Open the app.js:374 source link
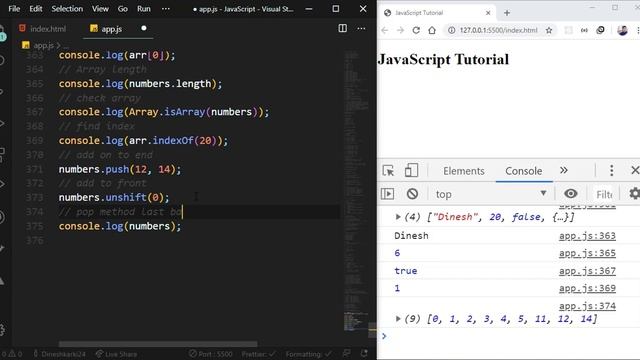640x360 pixels. tap(587, 306)
